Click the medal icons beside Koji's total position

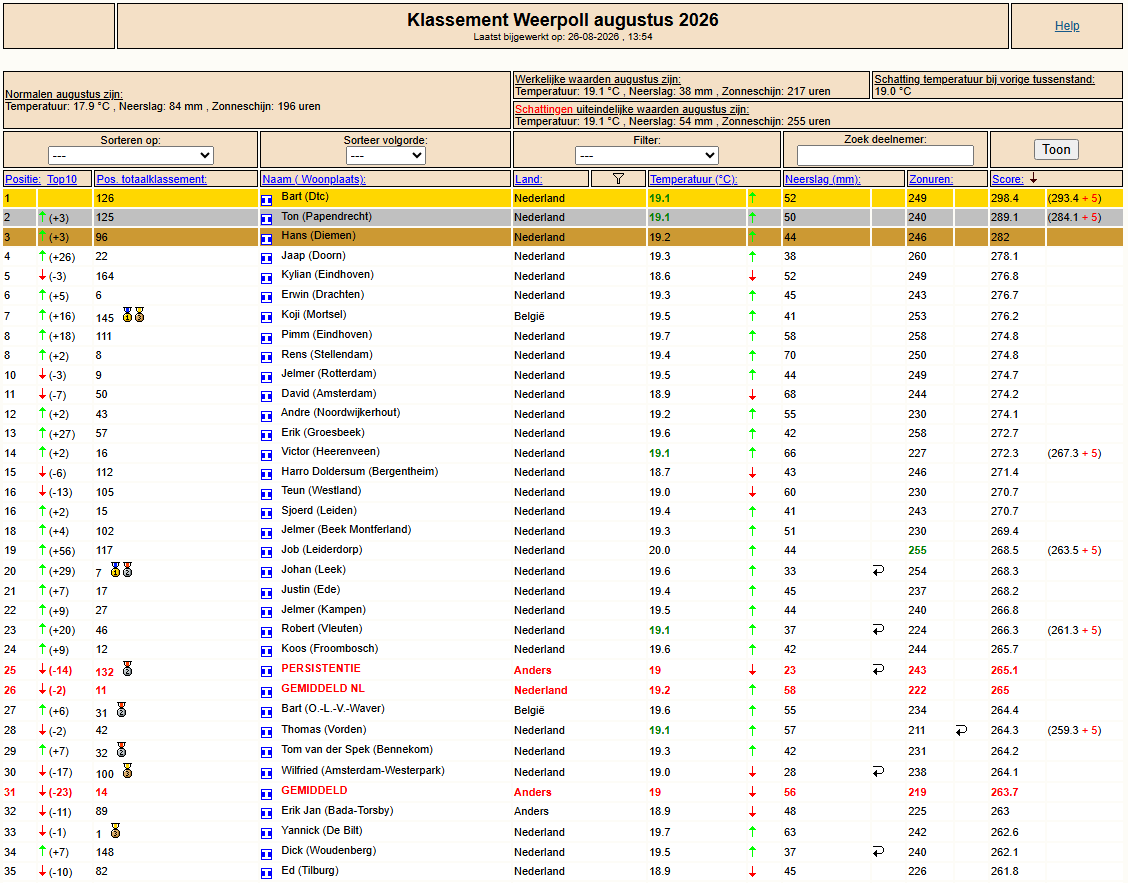pos(133,315)
